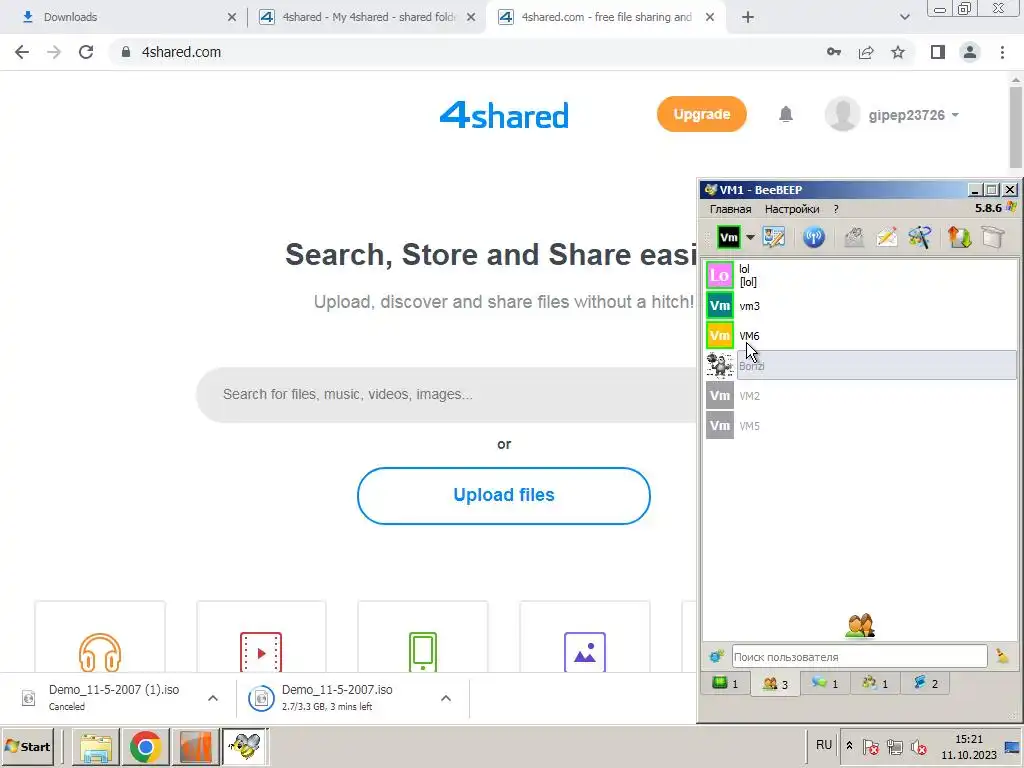Open the edit profile icon in BeeBEEP toolbar

(774, 238)
